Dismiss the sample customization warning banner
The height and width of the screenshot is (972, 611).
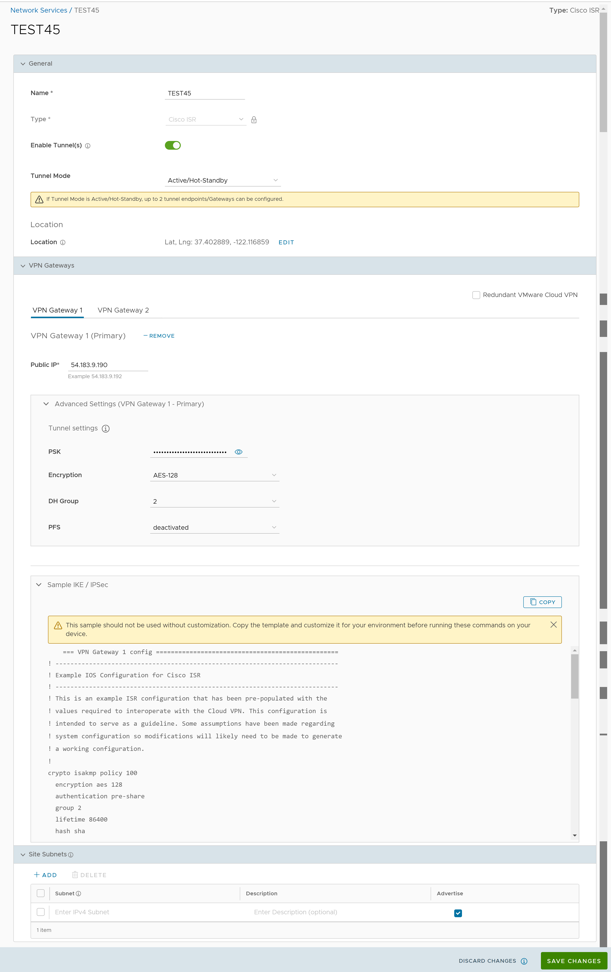[553, 625]
